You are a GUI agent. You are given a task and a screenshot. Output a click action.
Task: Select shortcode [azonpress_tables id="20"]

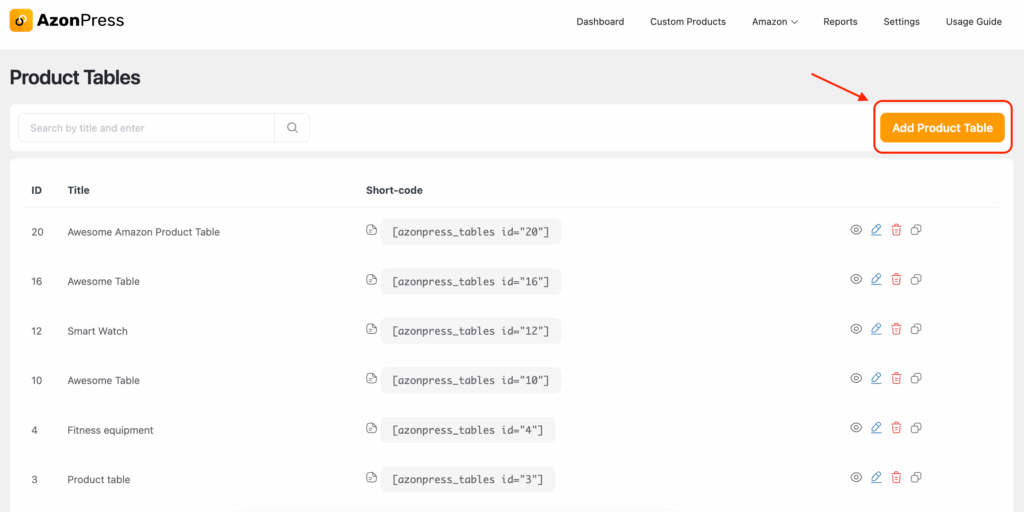[x=470, y=232]
